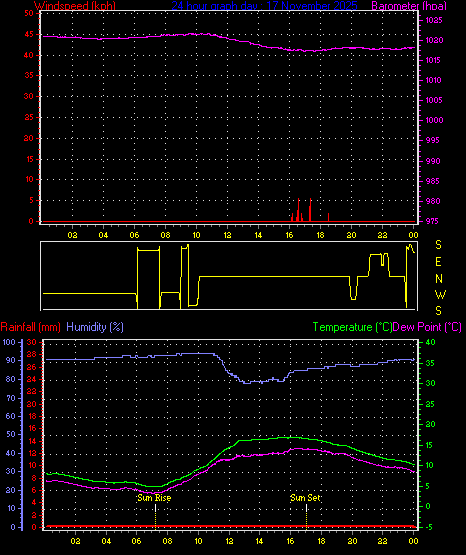This screenshot has width=466, height=555.
Task: Click the 50 windspeed scale label
Action: [x=29, y=13]
